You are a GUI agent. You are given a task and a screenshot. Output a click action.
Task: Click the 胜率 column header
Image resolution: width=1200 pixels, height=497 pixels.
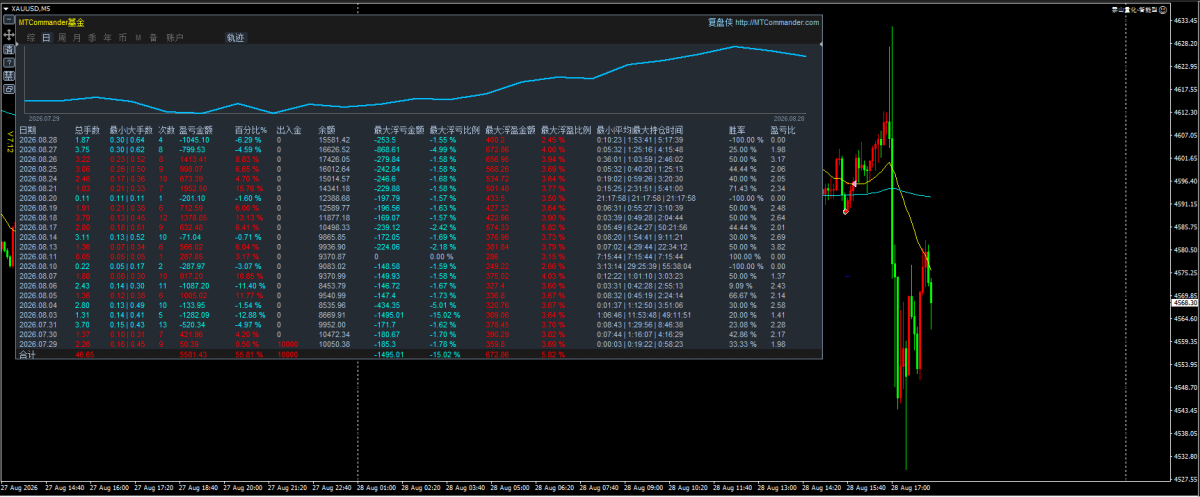coord(737,130)
